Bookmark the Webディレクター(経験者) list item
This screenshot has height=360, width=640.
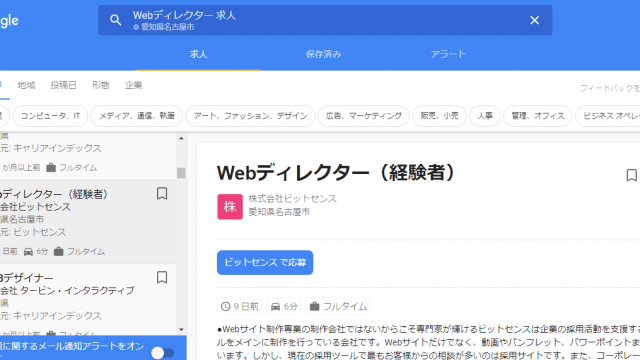162,193
